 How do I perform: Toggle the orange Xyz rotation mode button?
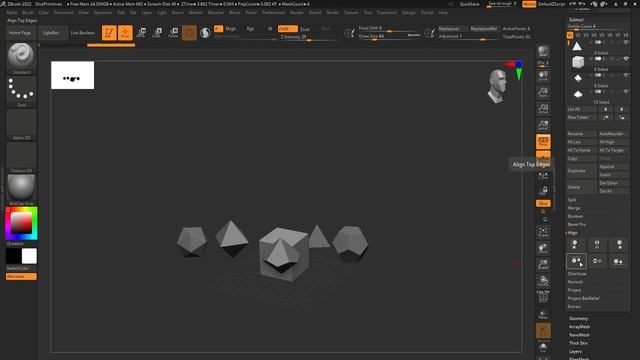[543, 203]
